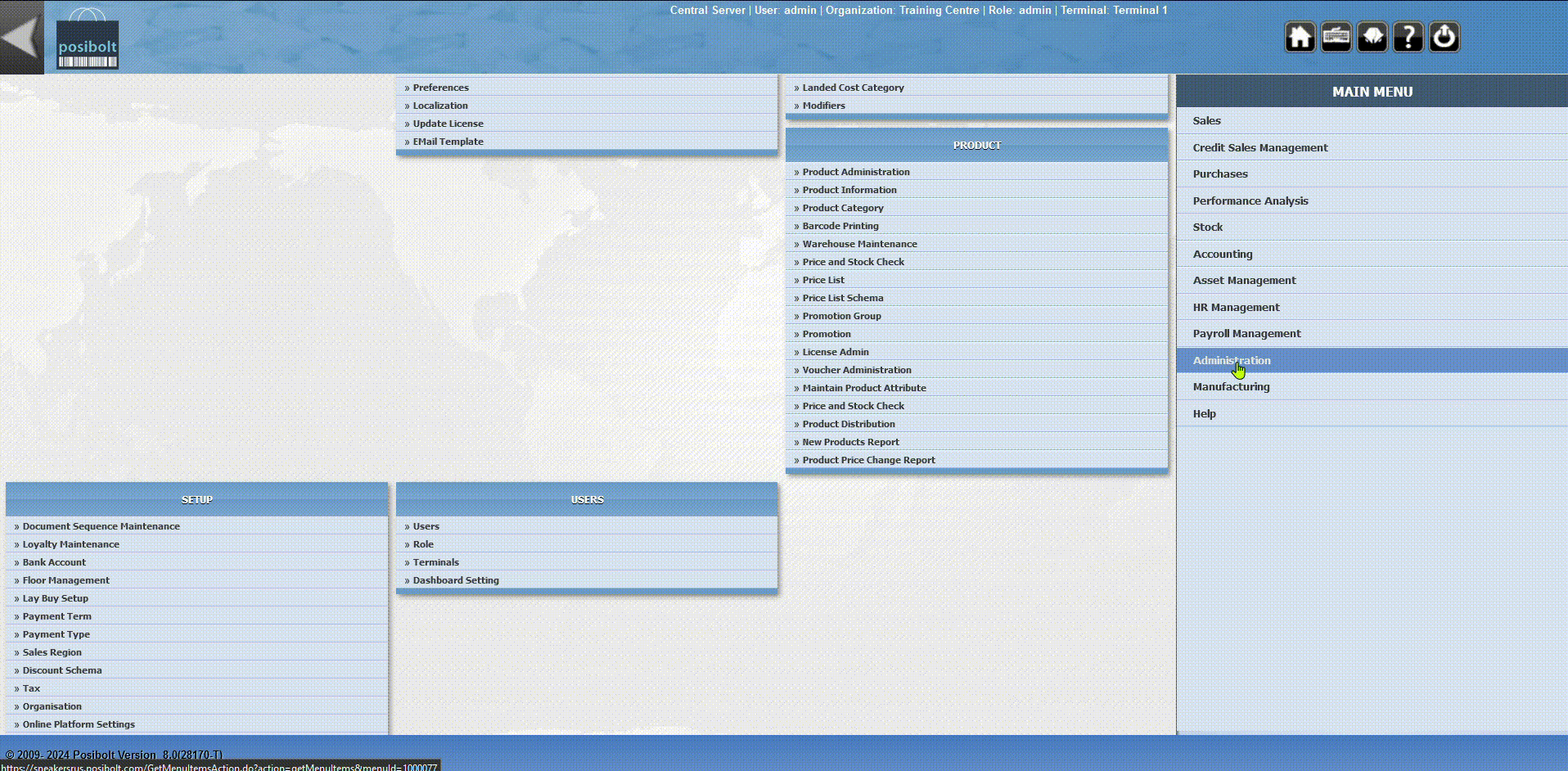Image resolution: width=1568 pixels, height=771 pixels.
Task: Click the Home icon in the header
Action: tap(1300, 37)
